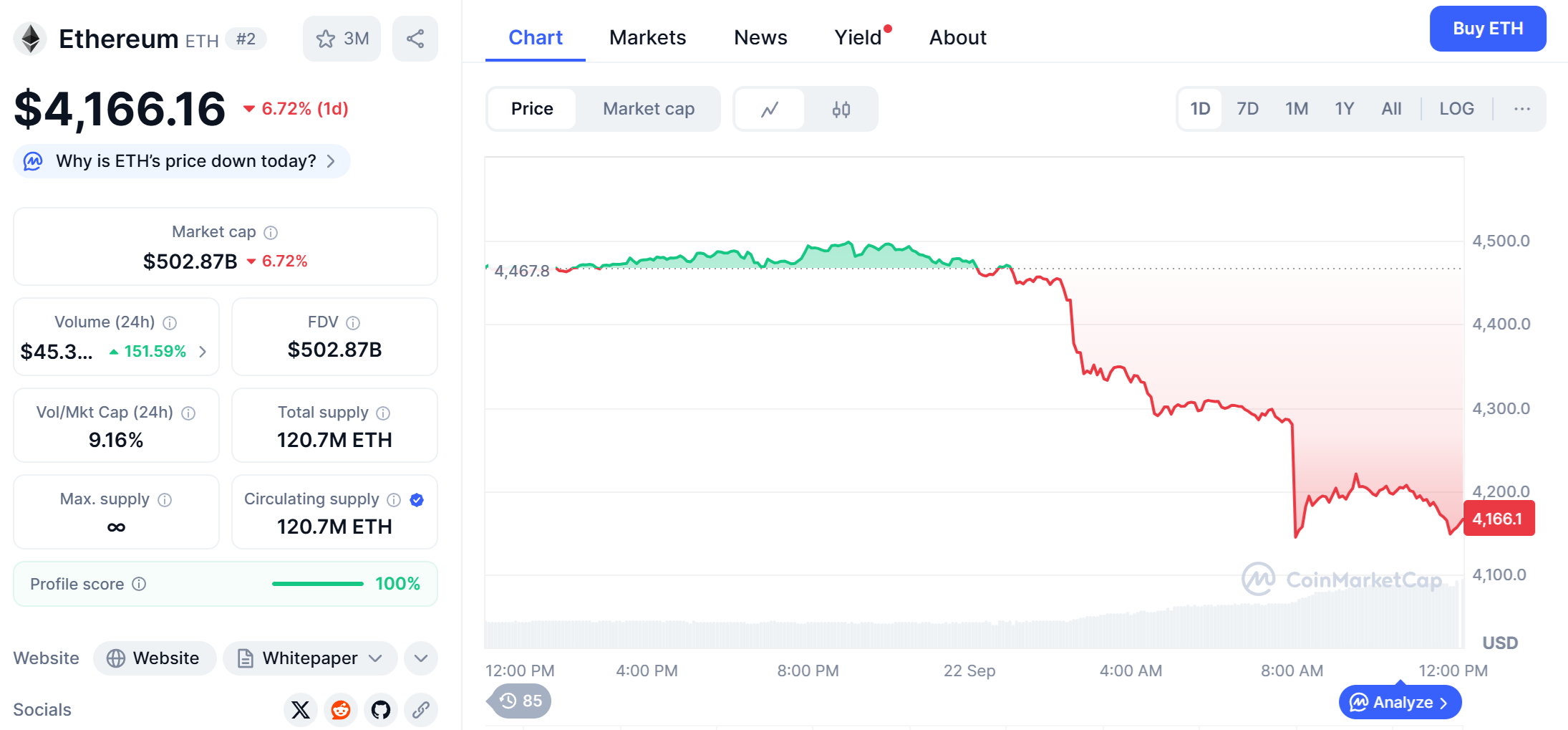Select the 7D chart timeframe
The image size is (1568, 730).
pyautogui.click(x=1247, y=109)
